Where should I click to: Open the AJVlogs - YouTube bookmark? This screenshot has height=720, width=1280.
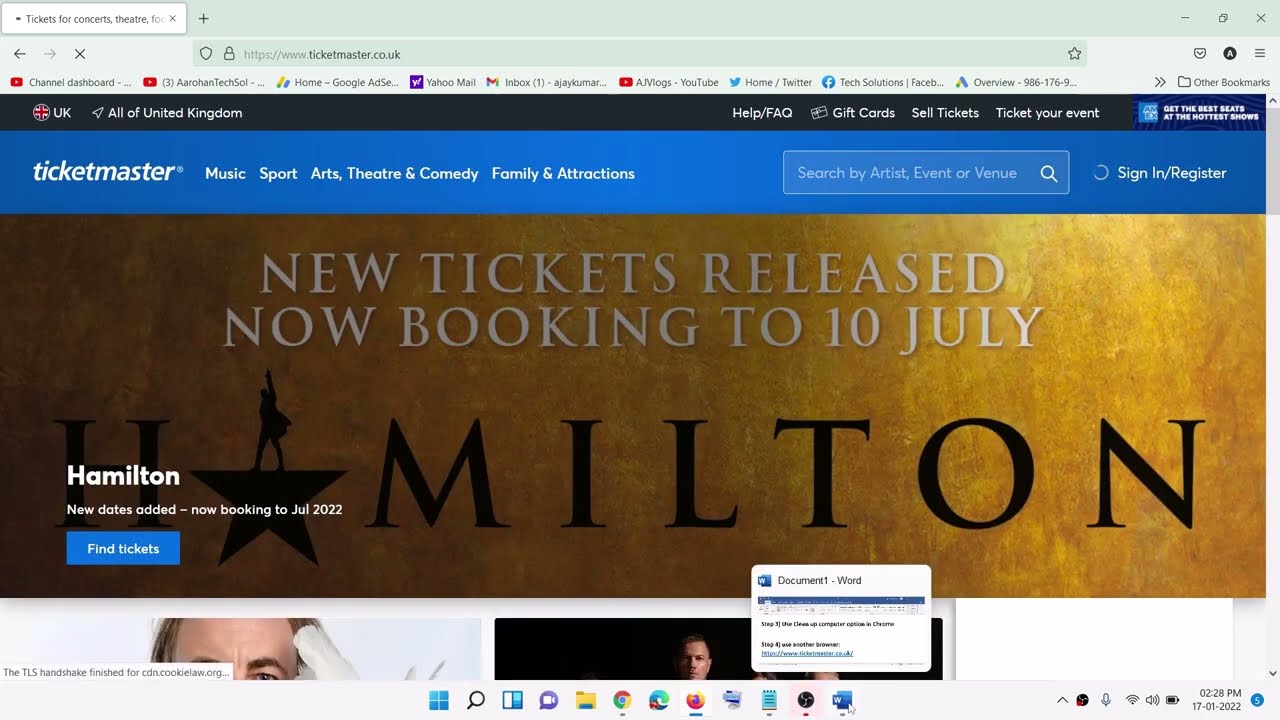(669, 82)
